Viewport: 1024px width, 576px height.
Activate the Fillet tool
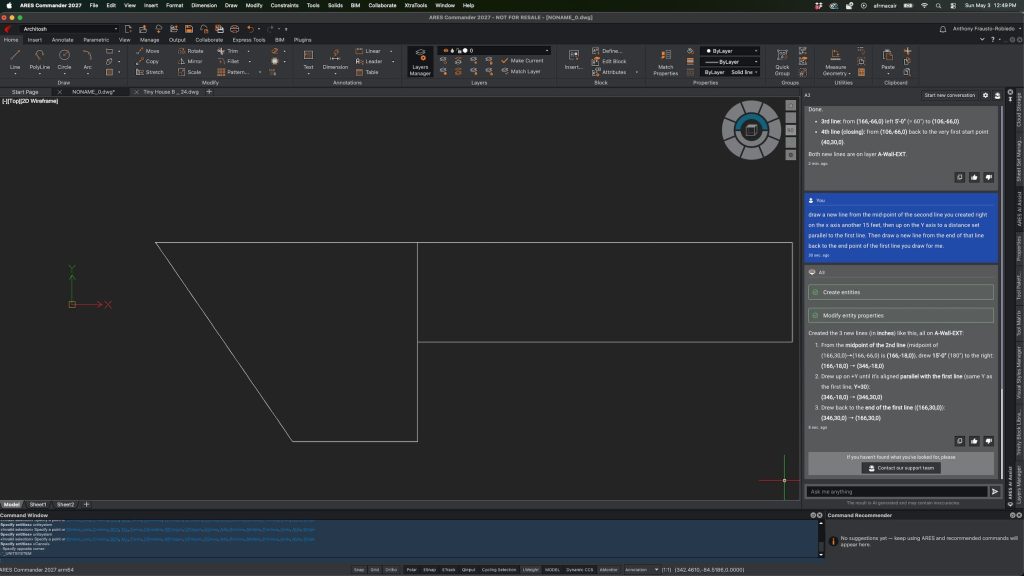pos(228,61)
